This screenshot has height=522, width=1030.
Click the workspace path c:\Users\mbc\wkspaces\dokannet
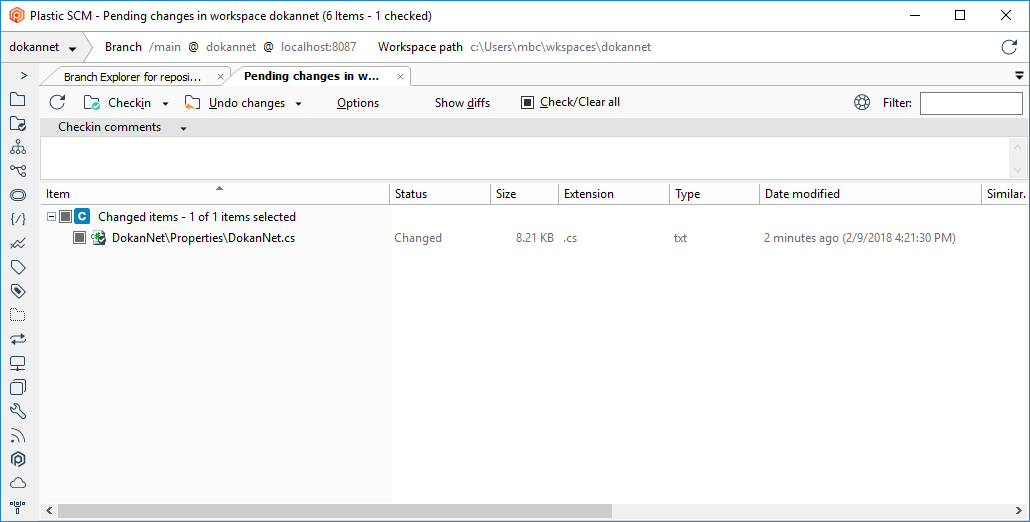coord(561,47)
